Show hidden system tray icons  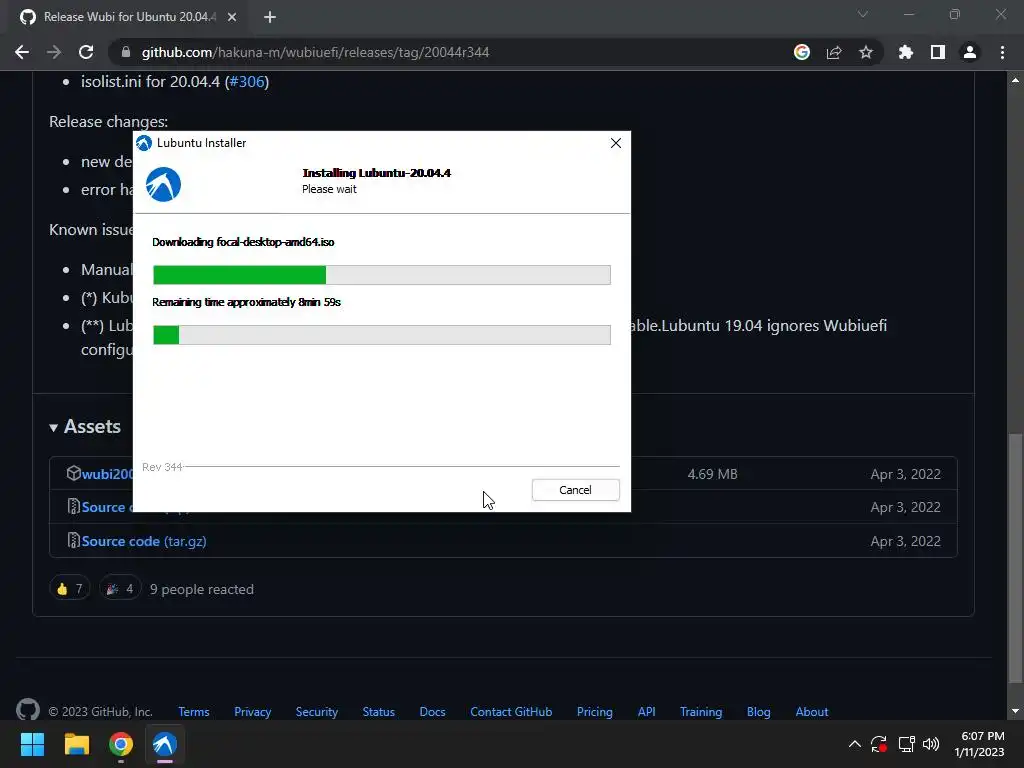[x=854, y=744]
